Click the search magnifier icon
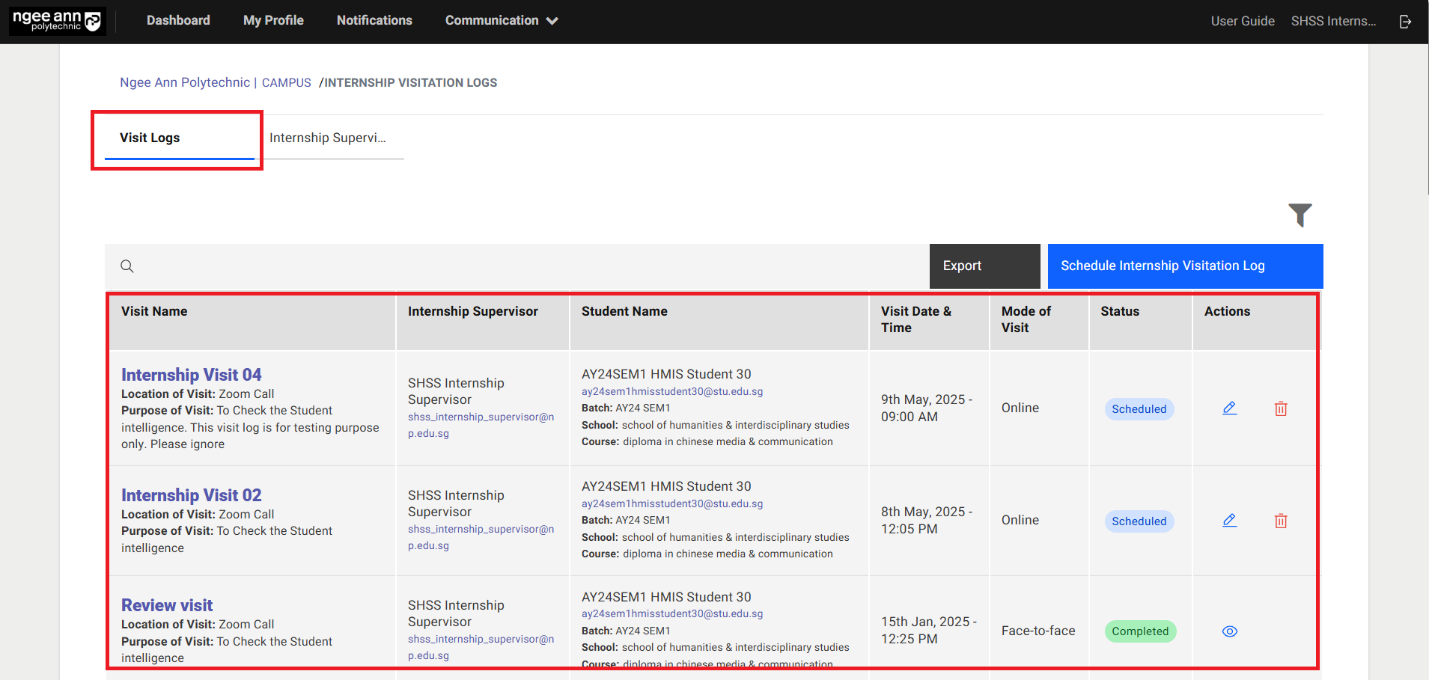 127,266
